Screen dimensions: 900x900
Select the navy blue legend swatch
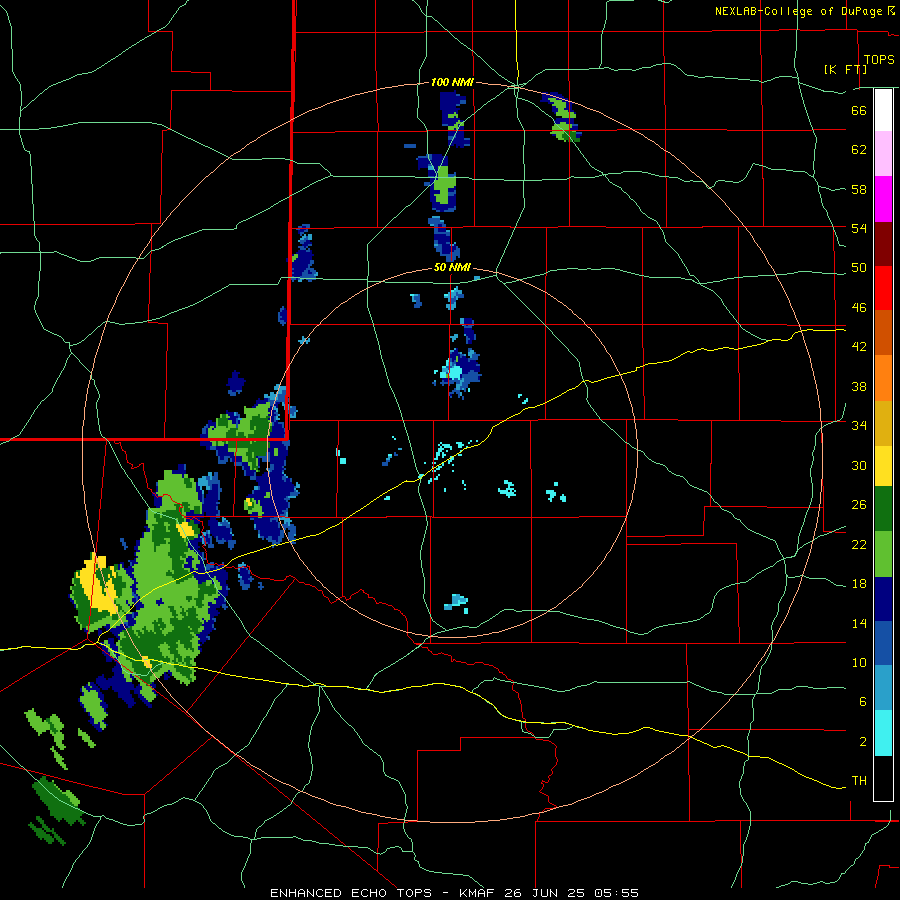point(883,599)
